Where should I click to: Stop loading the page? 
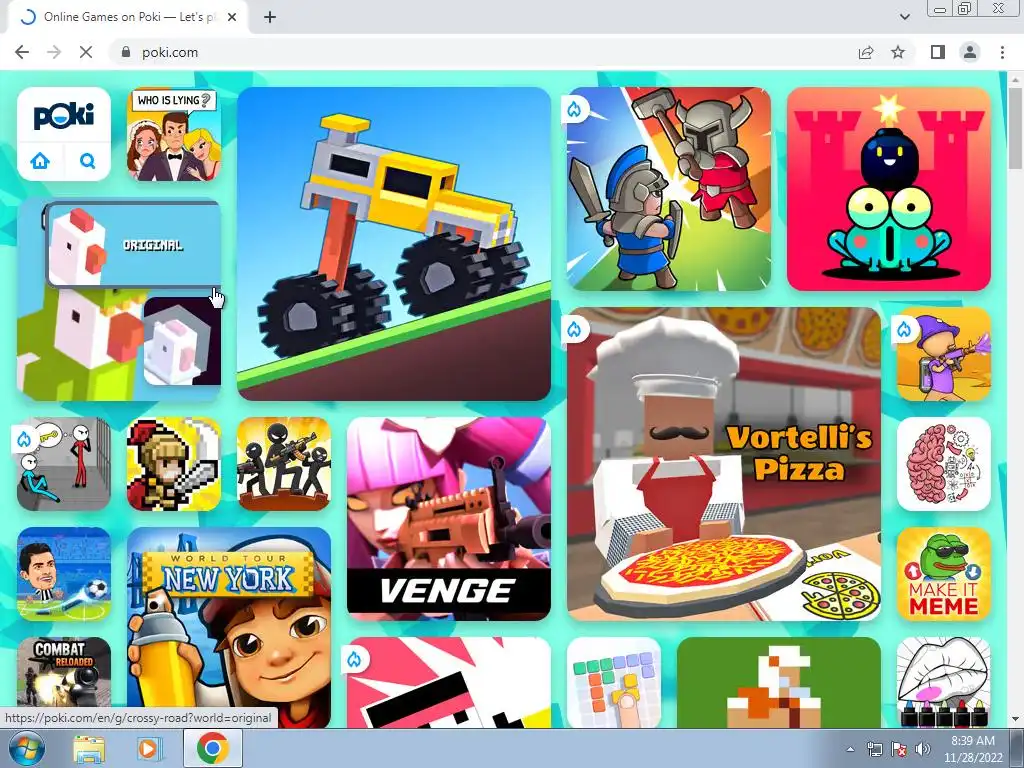coord(86,52)
